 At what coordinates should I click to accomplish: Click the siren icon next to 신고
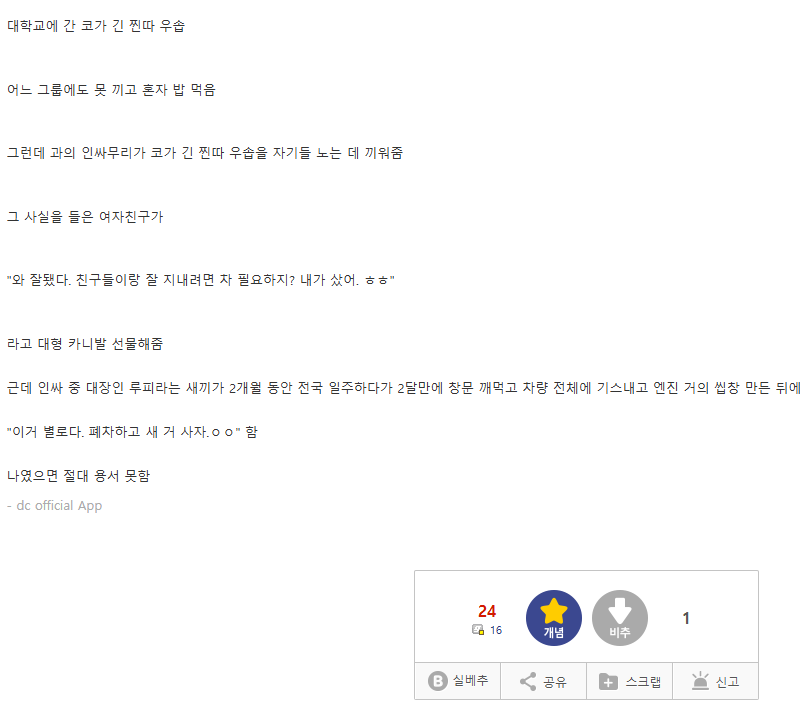pyautogui.click(x=700, y=681)
